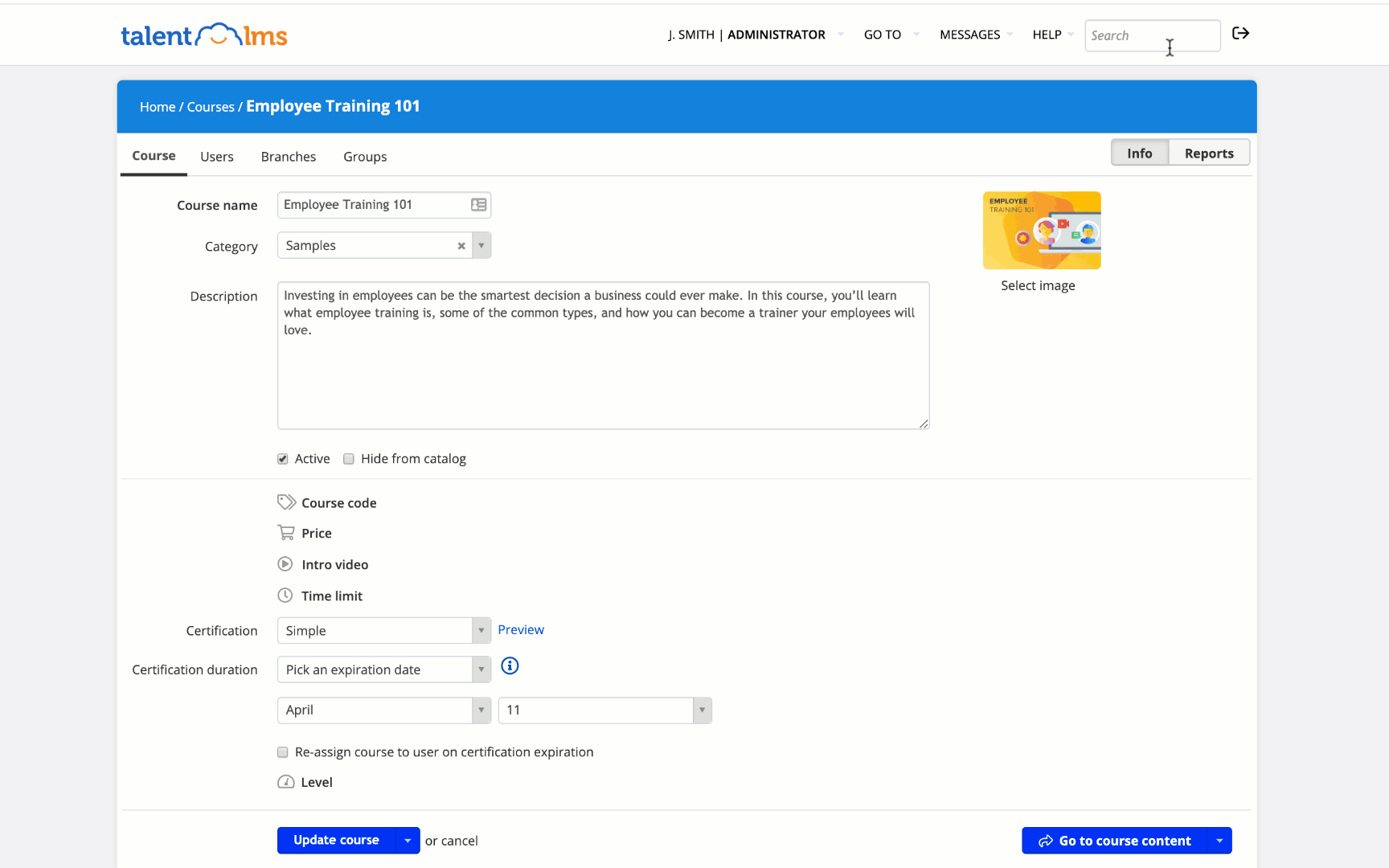Click the Intro video play icon
Screen dimensions: 1389x868
(x=285, y=564)
